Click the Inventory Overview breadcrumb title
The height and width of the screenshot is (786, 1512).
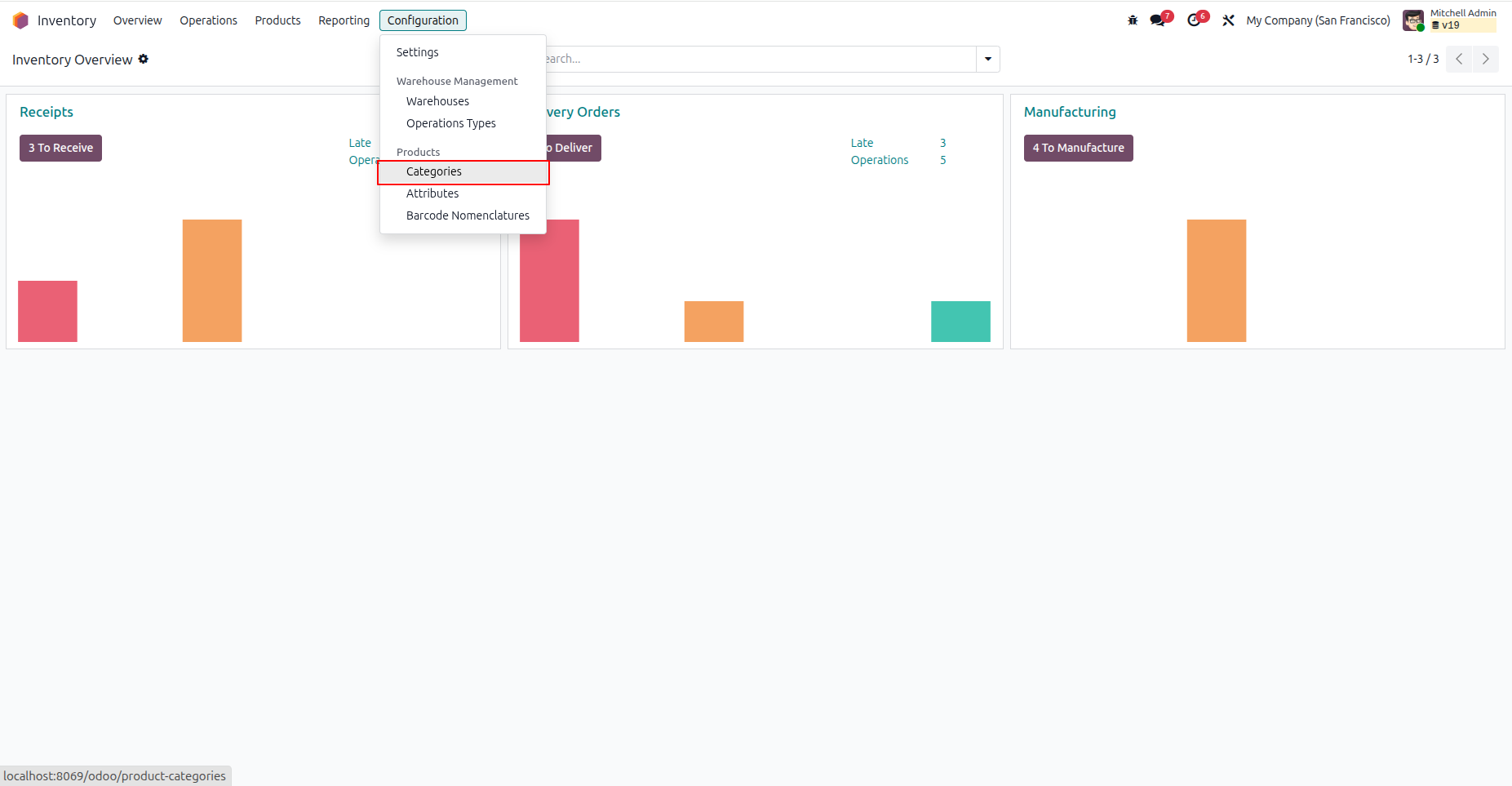(x=72, y=60)
